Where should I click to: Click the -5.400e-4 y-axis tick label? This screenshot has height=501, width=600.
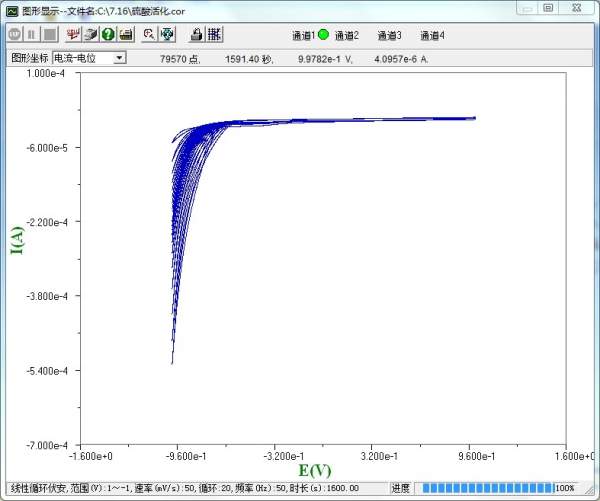[x=46, y=370]
